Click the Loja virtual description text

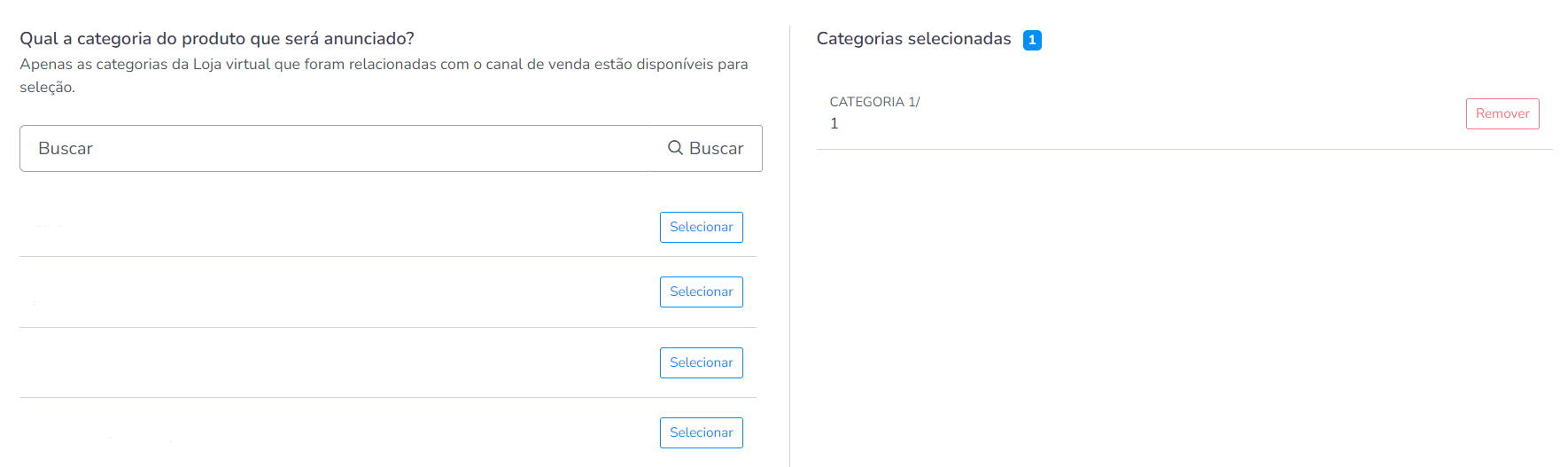[384, 75]
